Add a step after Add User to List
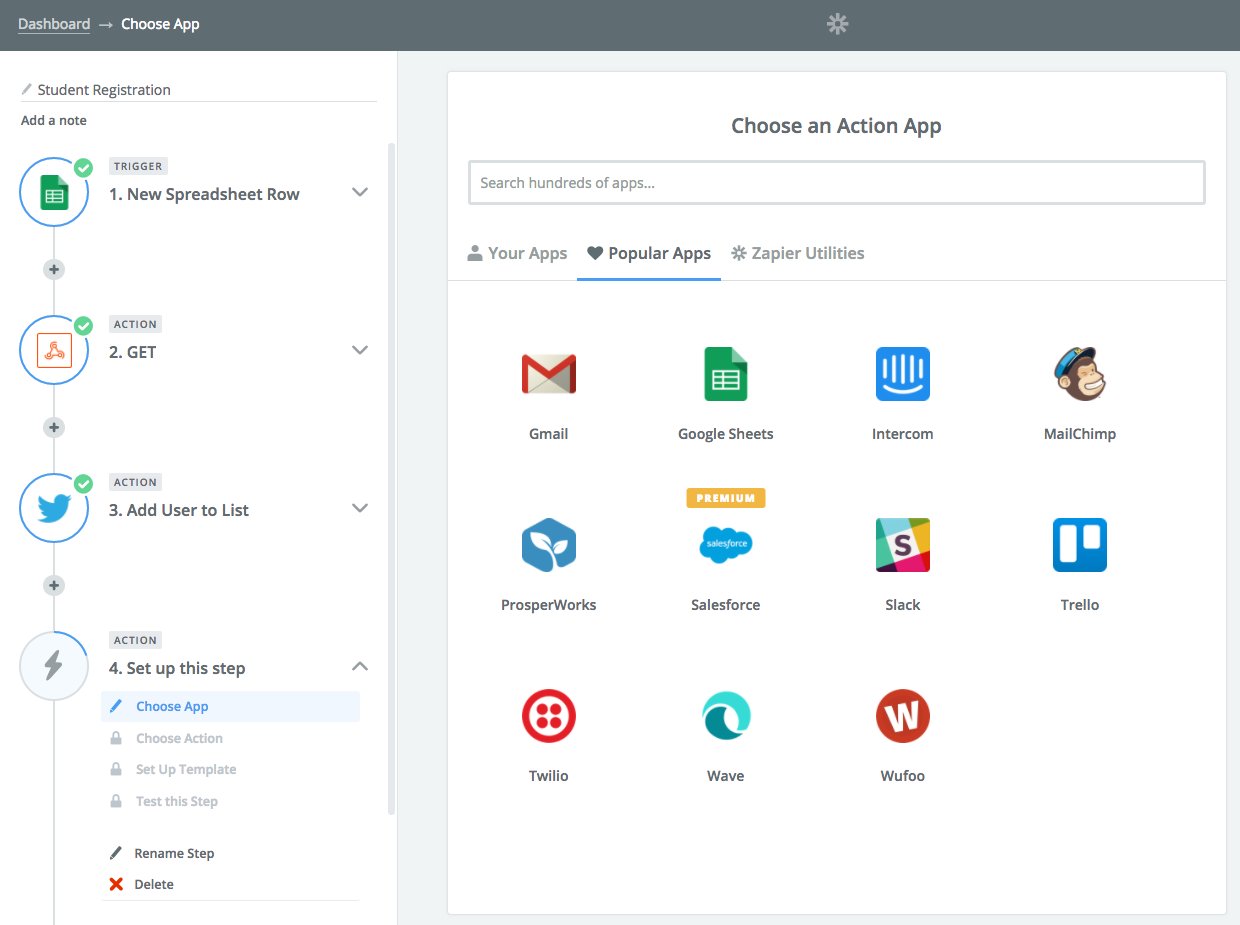 (54, 585)
